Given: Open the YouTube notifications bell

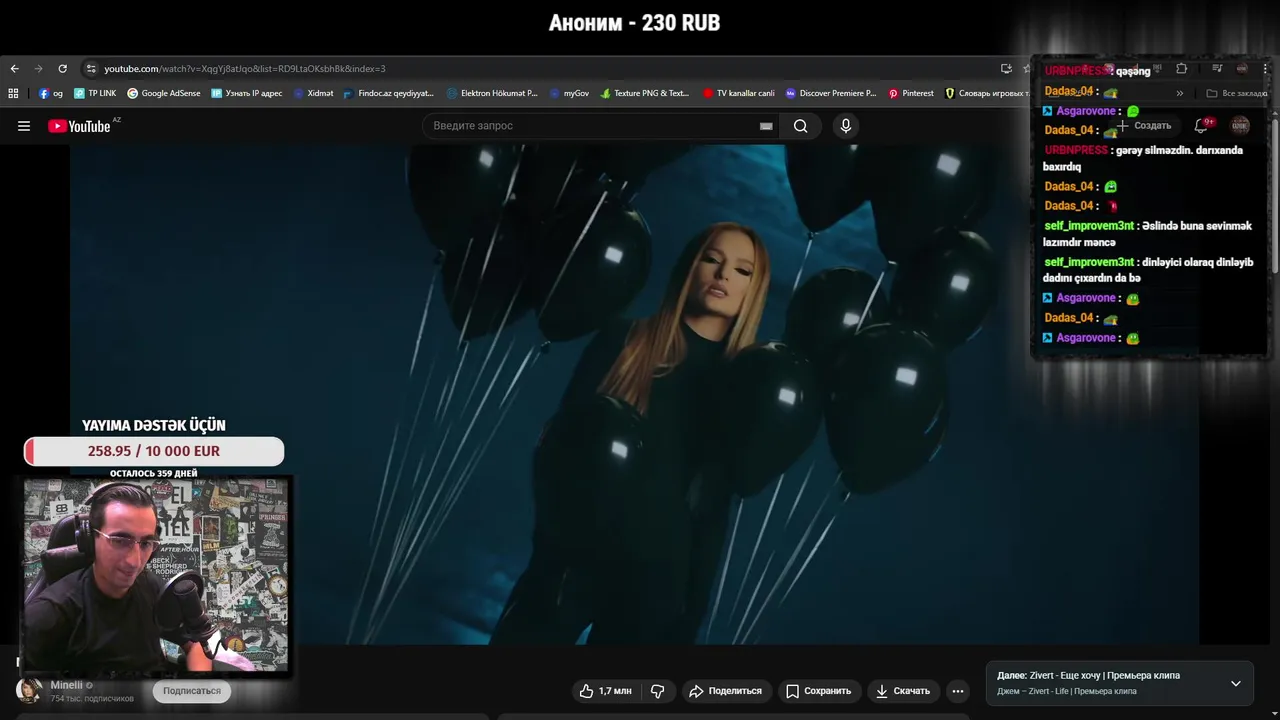Looking at the screenshot, I should pyautogui.click(x=1202, y=126).
